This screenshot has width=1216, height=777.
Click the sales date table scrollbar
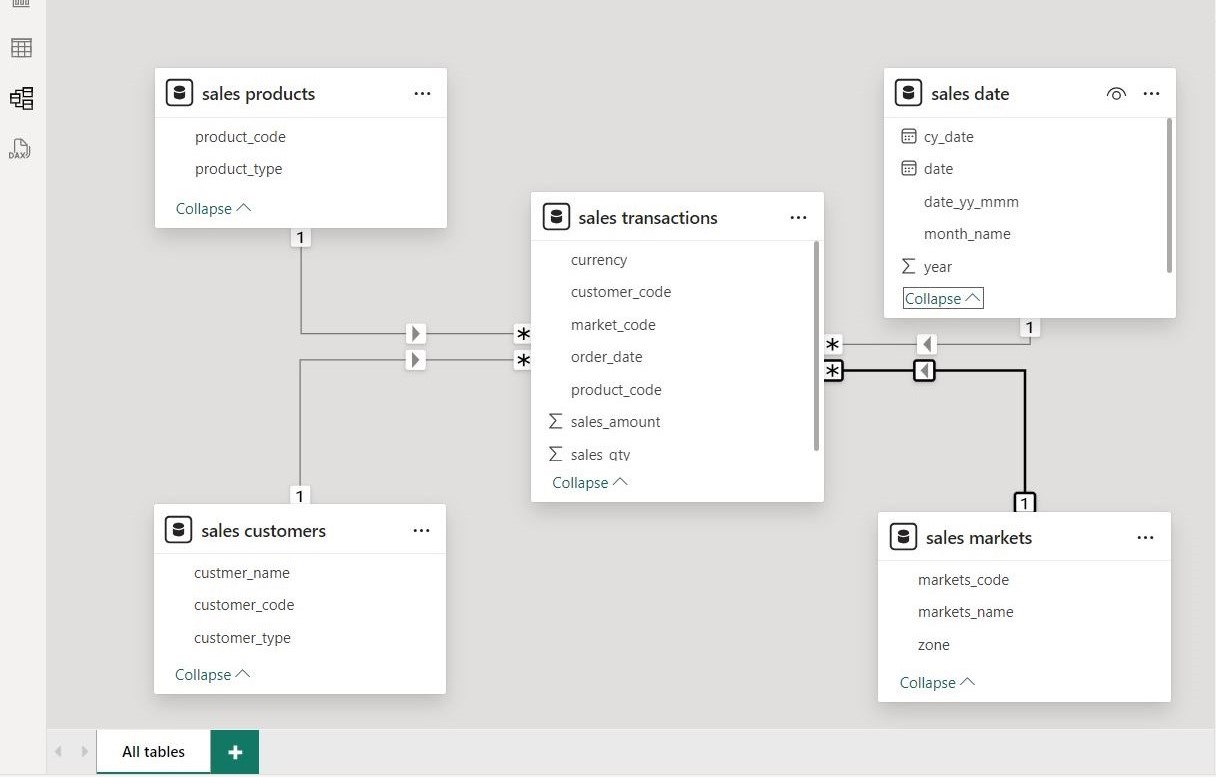1169,195
